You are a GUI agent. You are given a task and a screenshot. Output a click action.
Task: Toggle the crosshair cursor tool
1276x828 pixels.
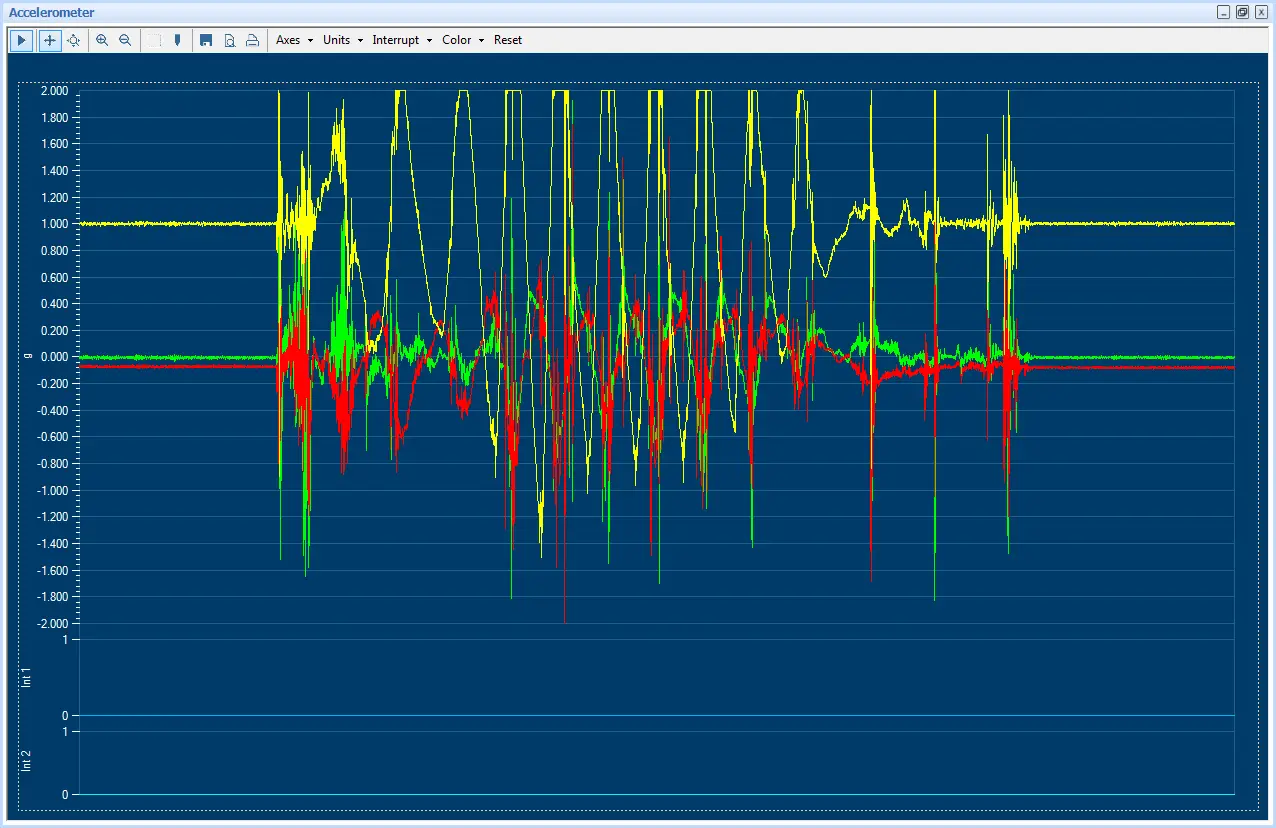click(49, 40)
